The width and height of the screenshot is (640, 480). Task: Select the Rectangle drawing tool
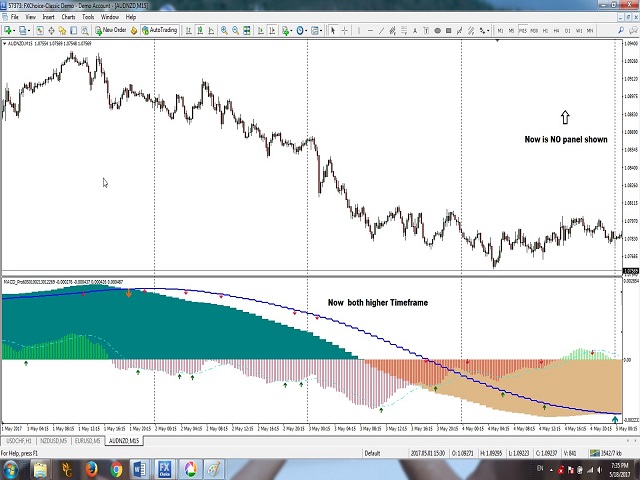[448, 31]
